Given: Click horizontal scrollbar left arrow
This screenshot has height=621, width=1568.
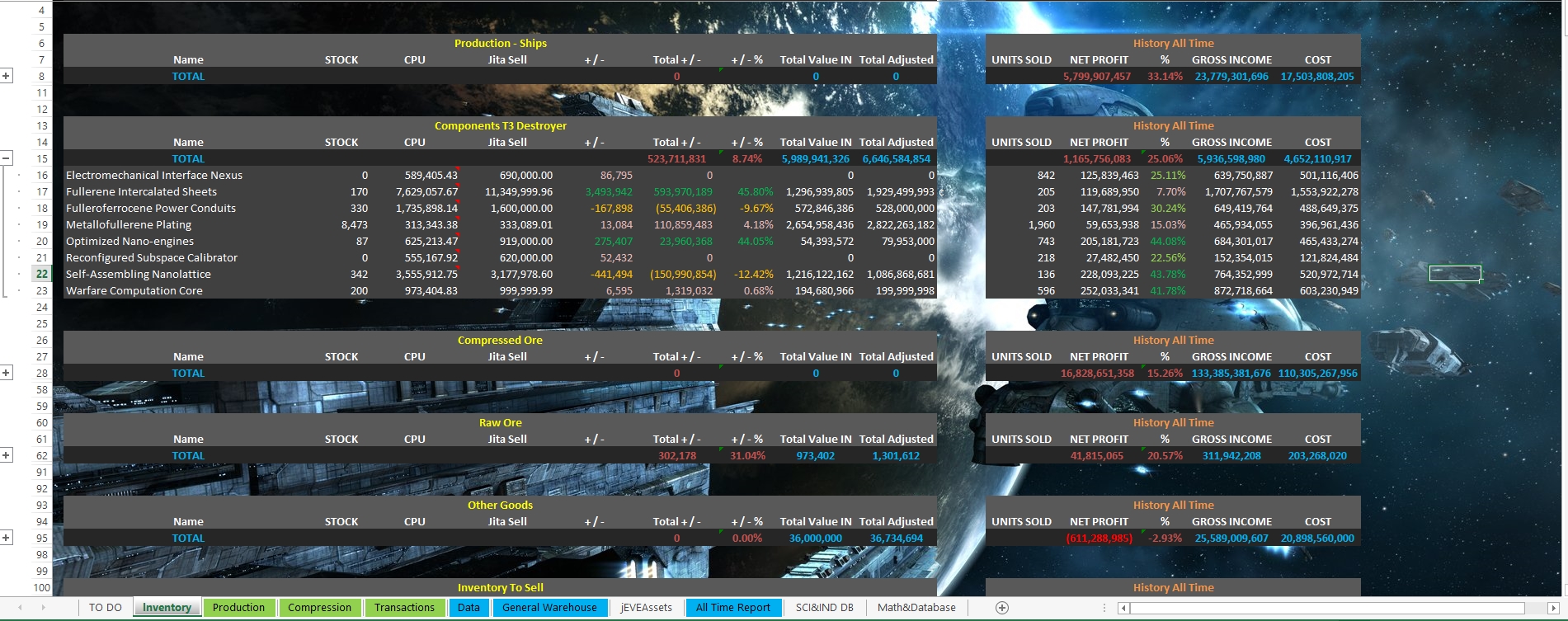Looking at the screenshot, I should [x=1123, y=608].
